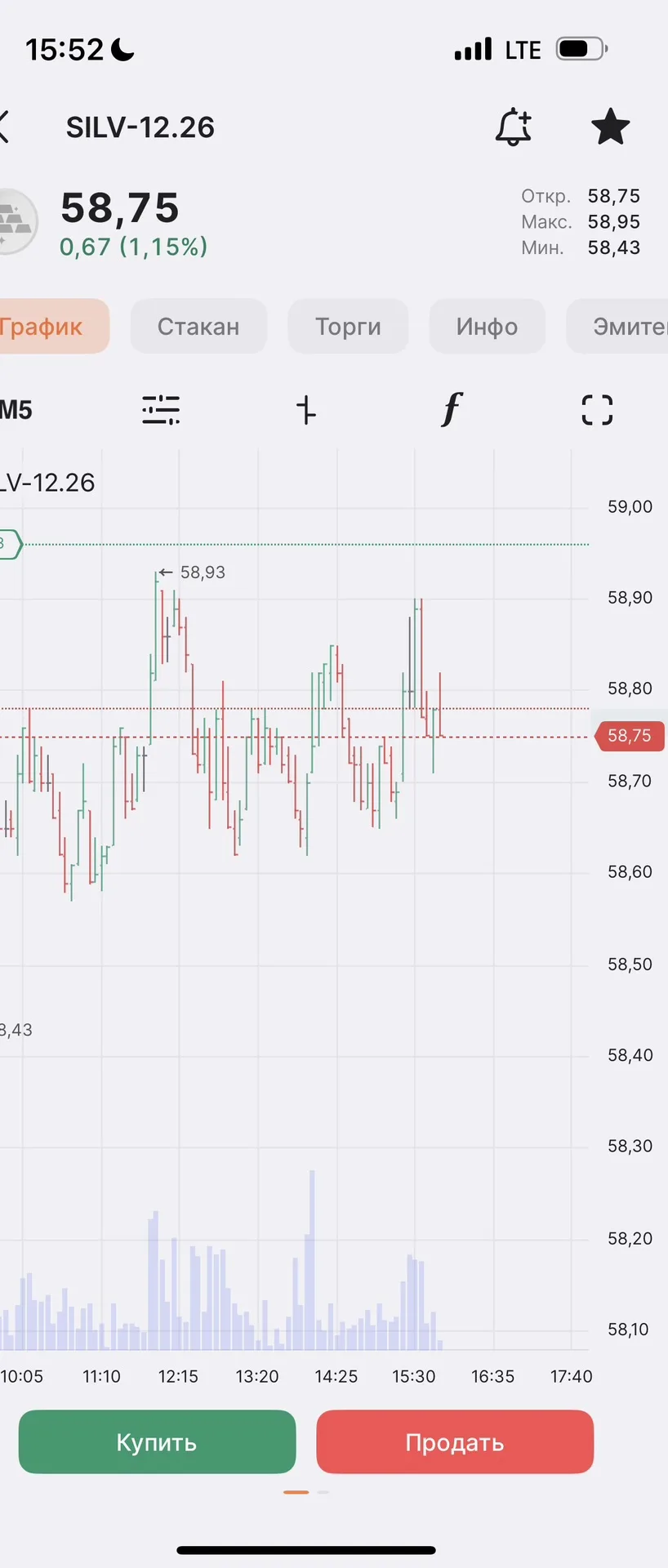Open the Инфо tab
The width and height of the screenshot is (668, 1568).
487,327
